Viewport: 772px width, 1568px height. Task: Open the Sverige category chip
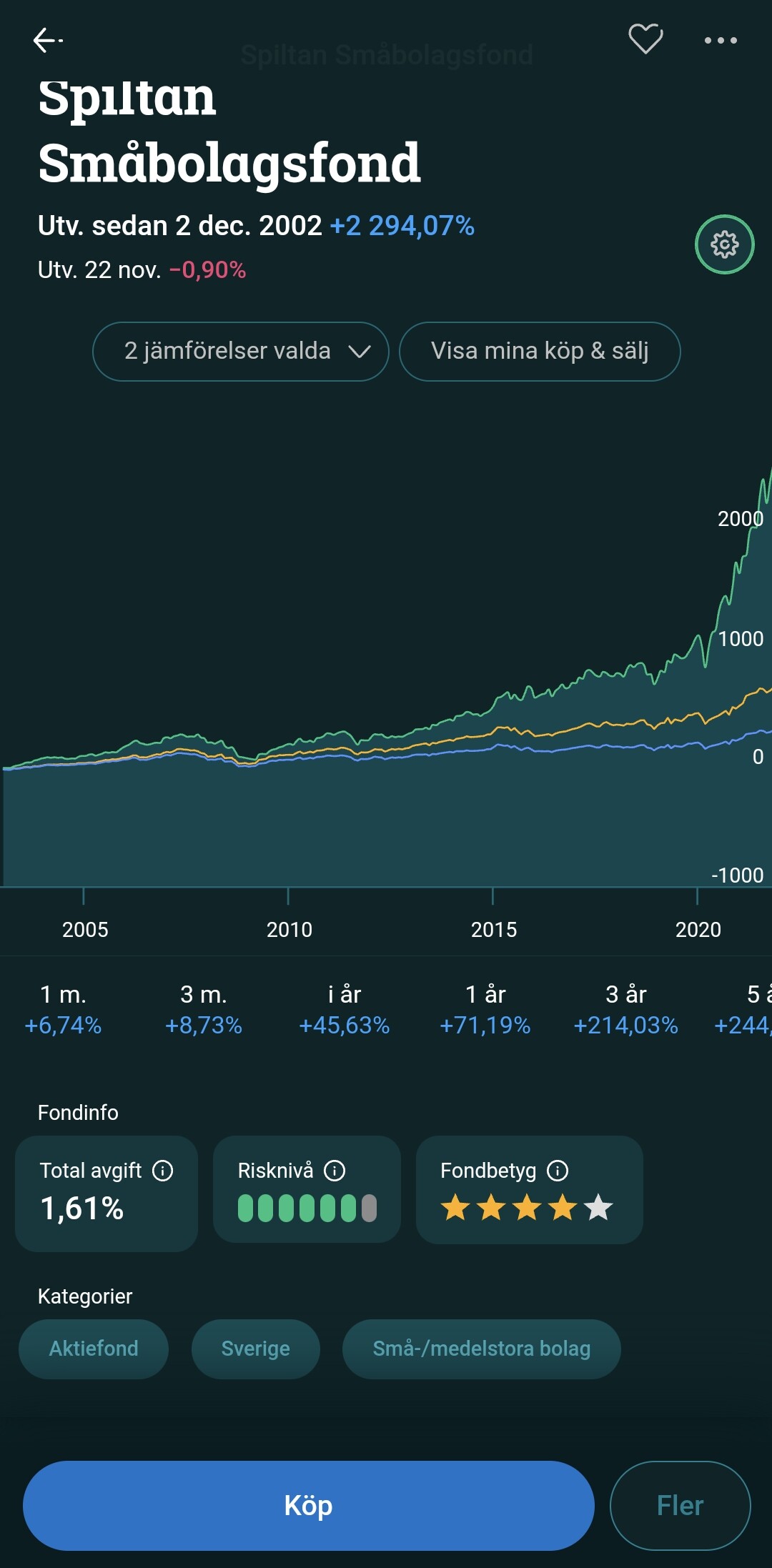[x=256, y=1349]
